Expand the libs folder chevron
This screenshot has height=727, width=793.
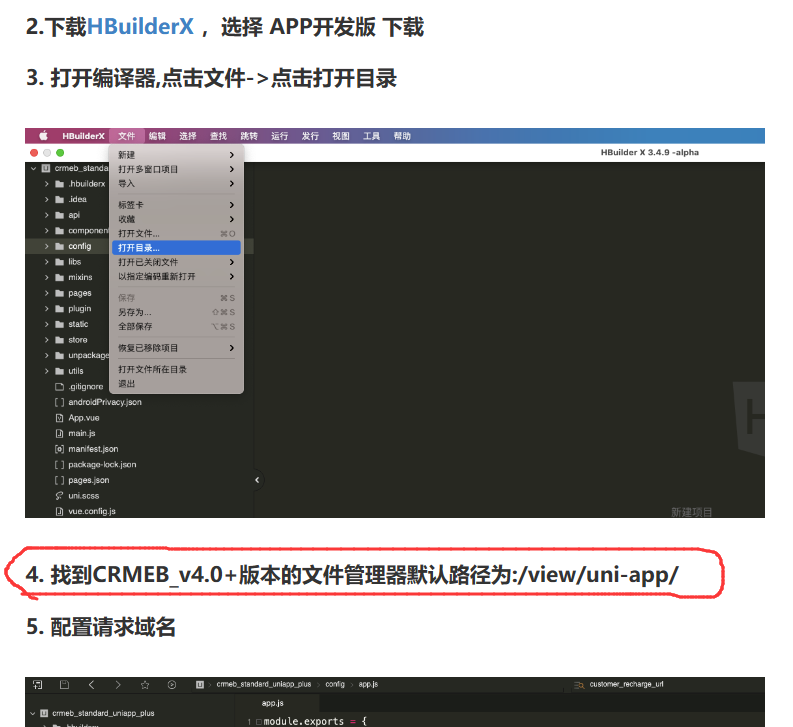[x=47, y=262]
